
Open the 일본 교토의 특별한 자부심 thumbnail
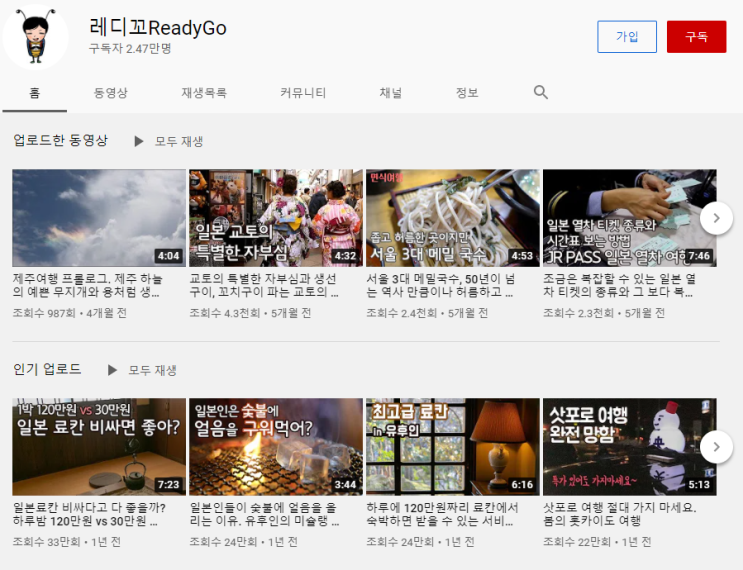point(276,218)
